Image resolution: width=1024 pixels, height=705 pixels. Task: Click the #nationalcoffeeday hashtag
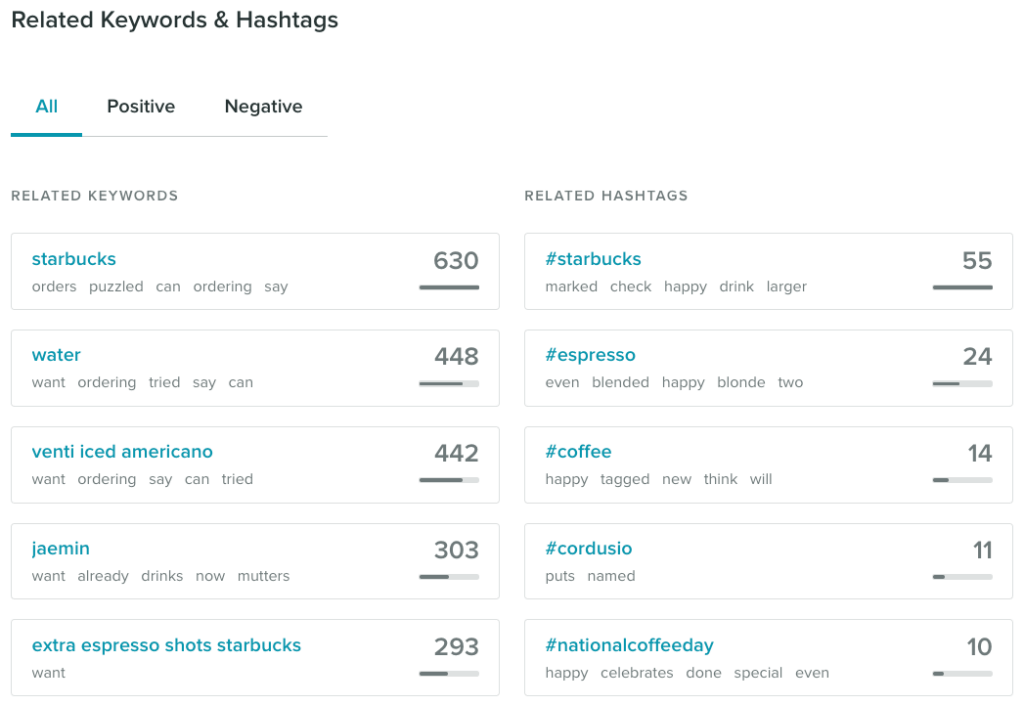629,645
